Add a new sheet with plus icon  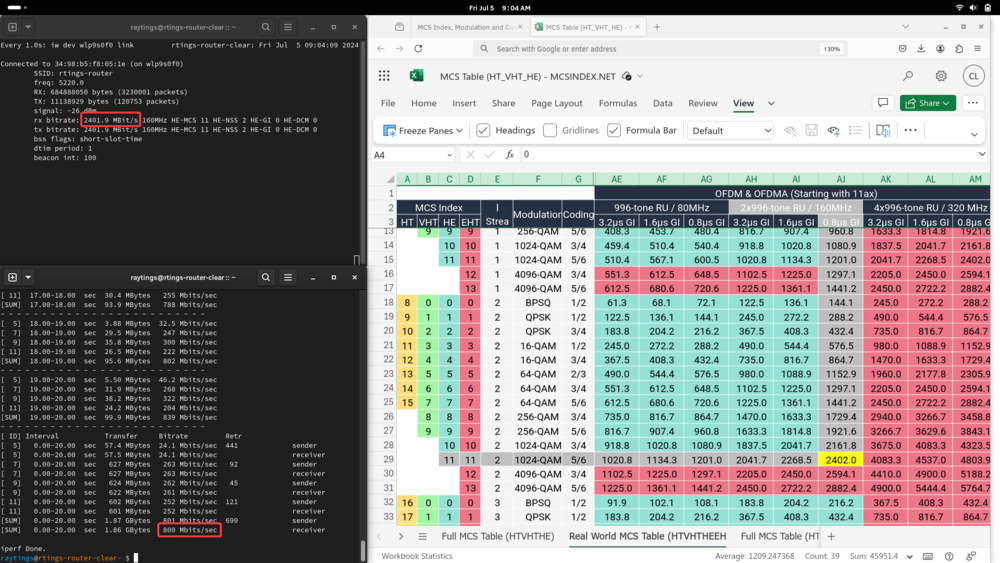tap(831, 536)
